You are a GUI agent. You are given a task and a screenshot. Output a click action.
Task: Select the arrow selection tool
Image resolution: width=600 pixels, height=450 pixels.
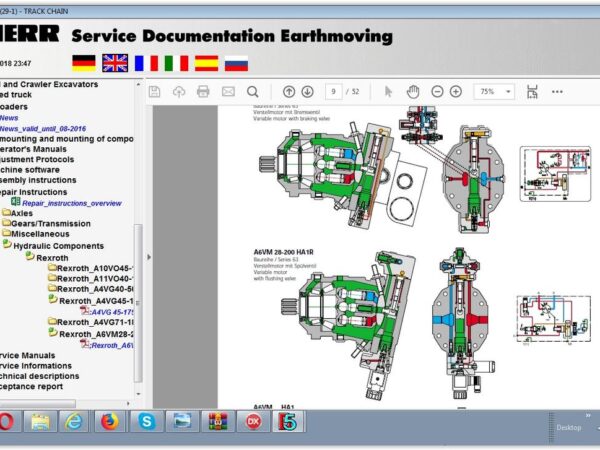pyautogui.click(x=388, y=92)
